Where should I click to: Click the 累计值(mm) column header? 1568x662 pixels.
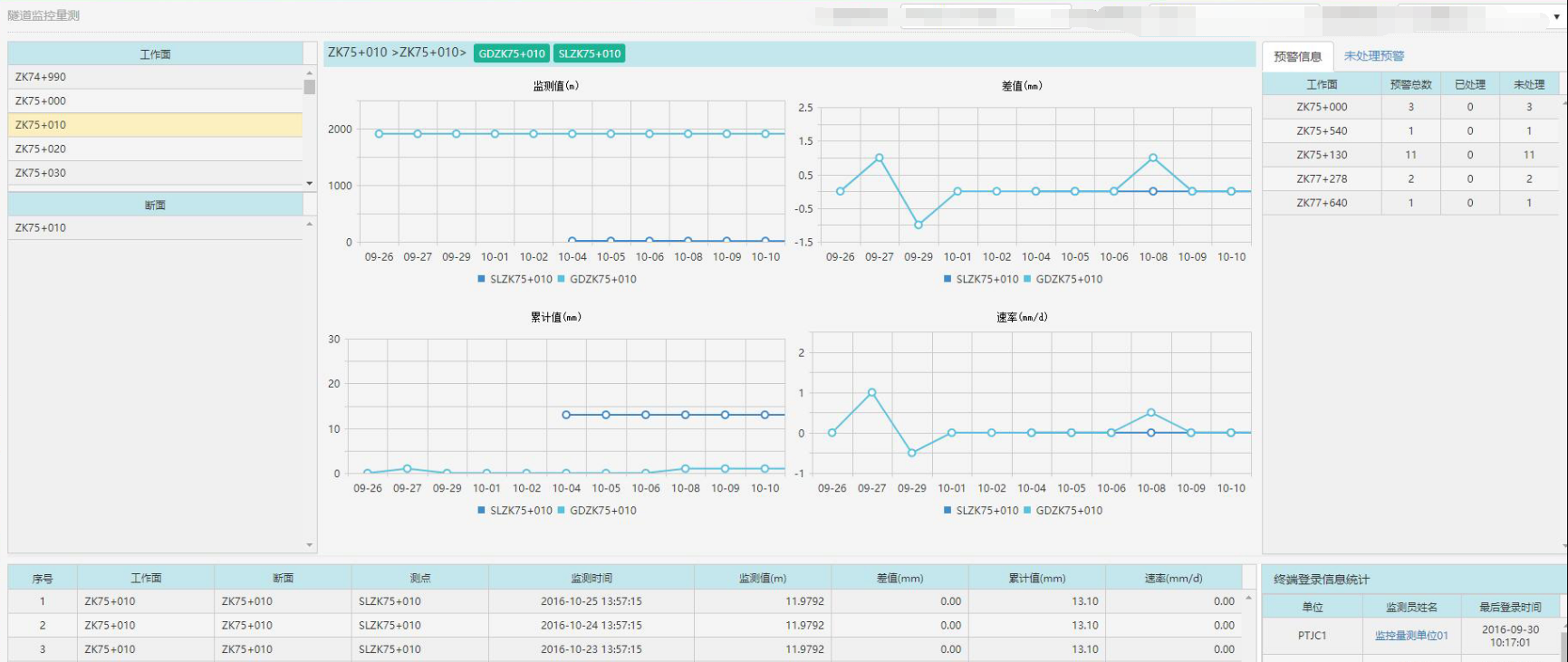pos(1037,578)
